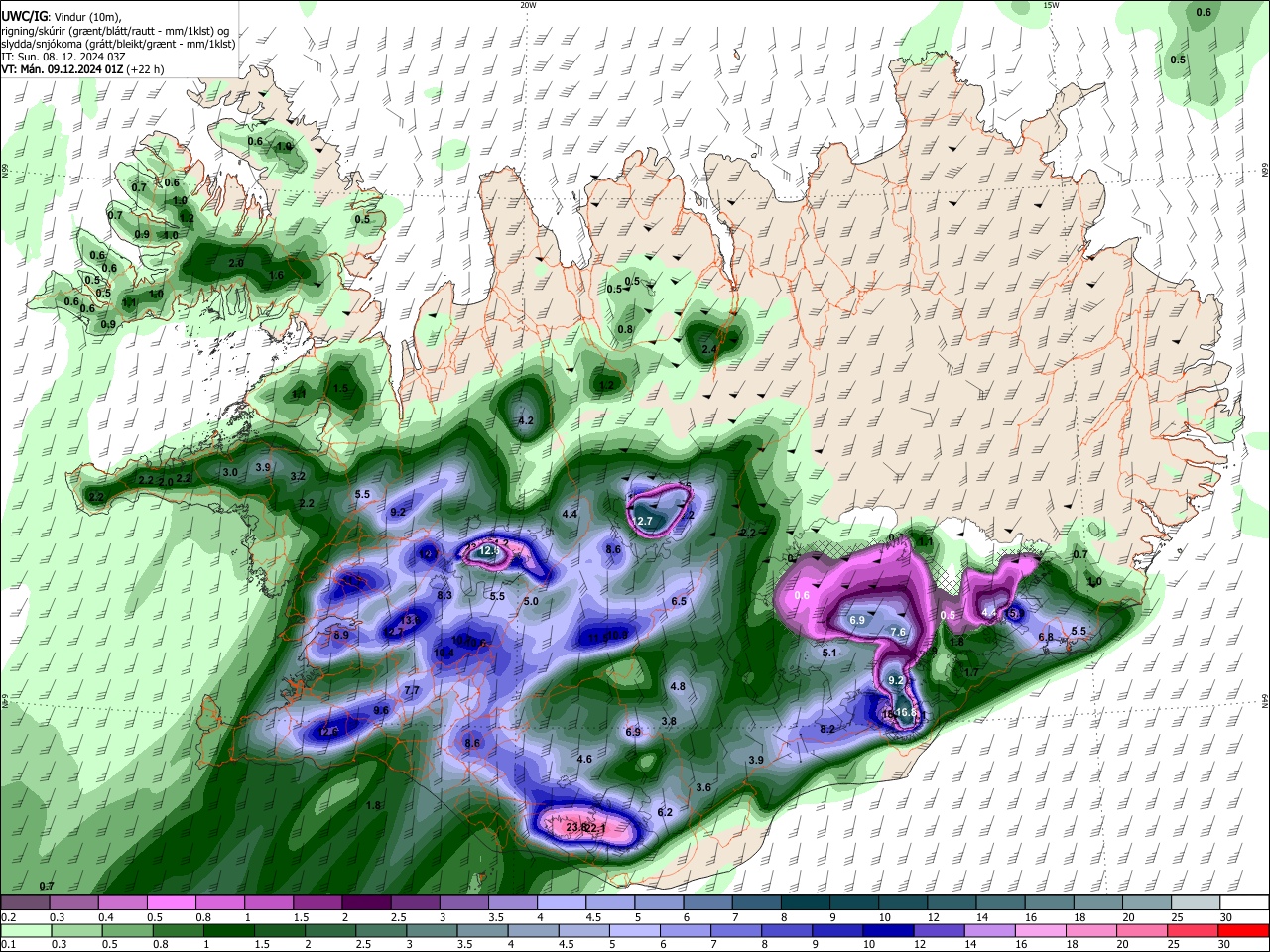Click the UWC/IG Vindur (10m) title line
The height and width of the screenshot is (952, 1270).
(x=61, y=16)
